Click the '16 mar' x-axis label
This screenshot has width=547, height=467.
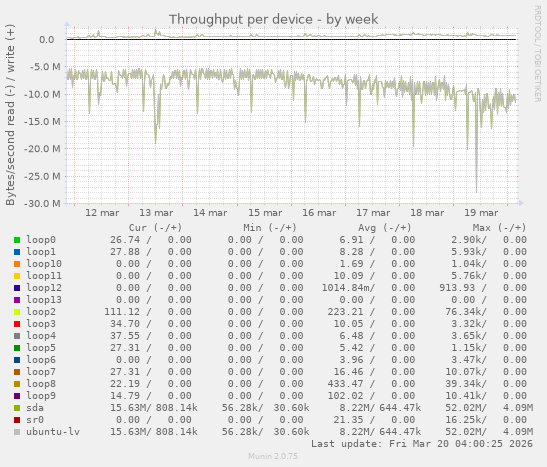coord(319,213)
